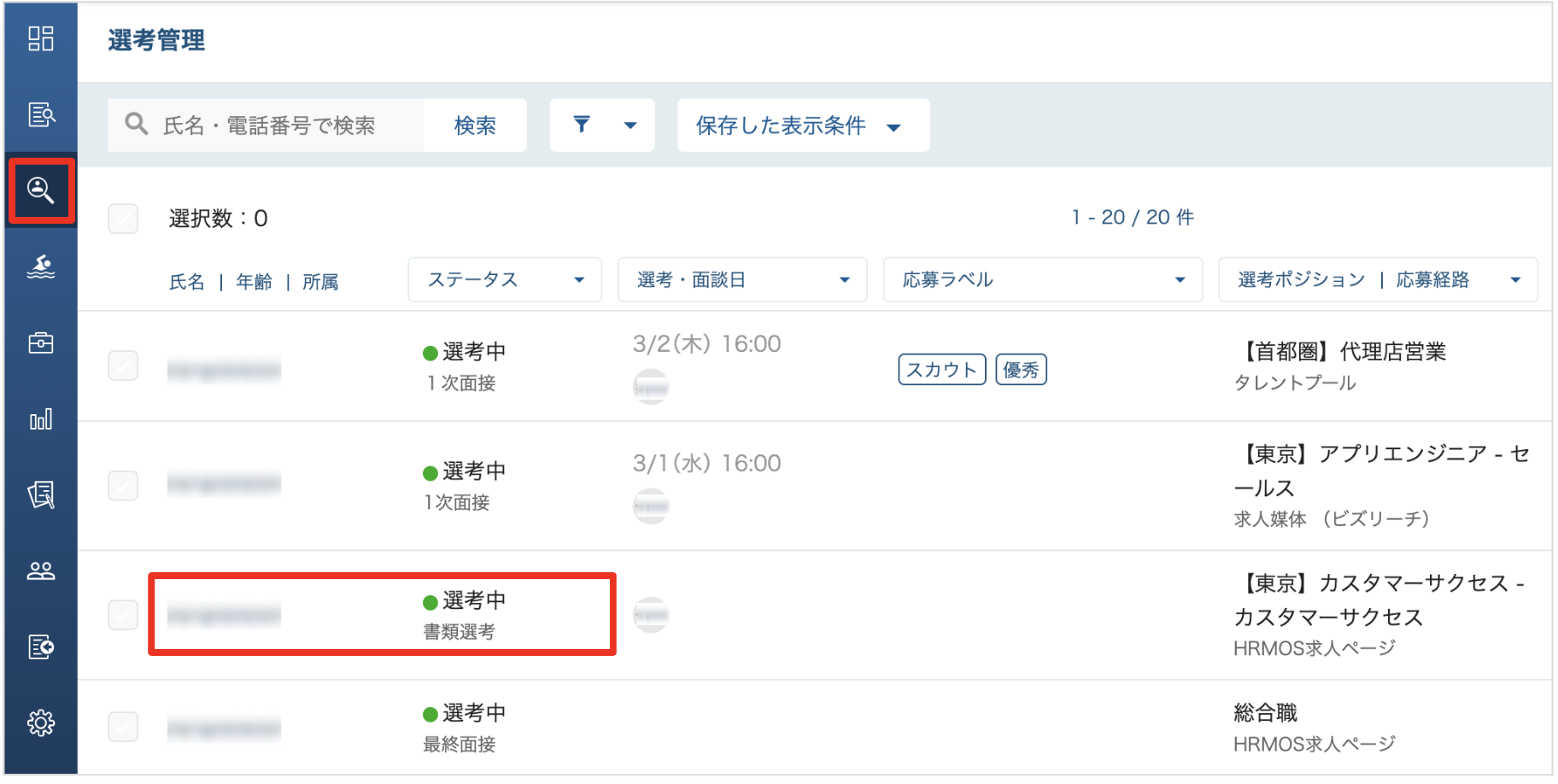Sort by the 氏名 column header
The height and width of the screenshot is (784, 1558).
[187, 282]
